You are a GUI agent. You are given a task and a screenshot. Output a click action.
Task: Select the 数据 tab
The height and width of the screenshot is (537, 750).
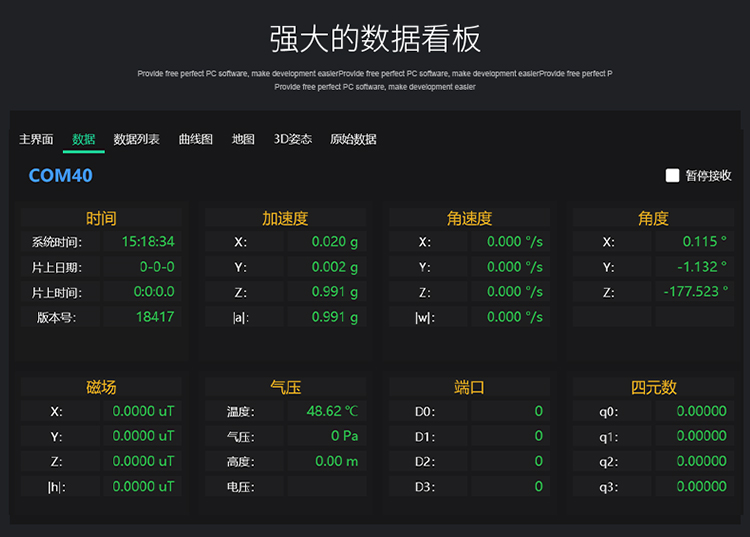coord(84,140)
